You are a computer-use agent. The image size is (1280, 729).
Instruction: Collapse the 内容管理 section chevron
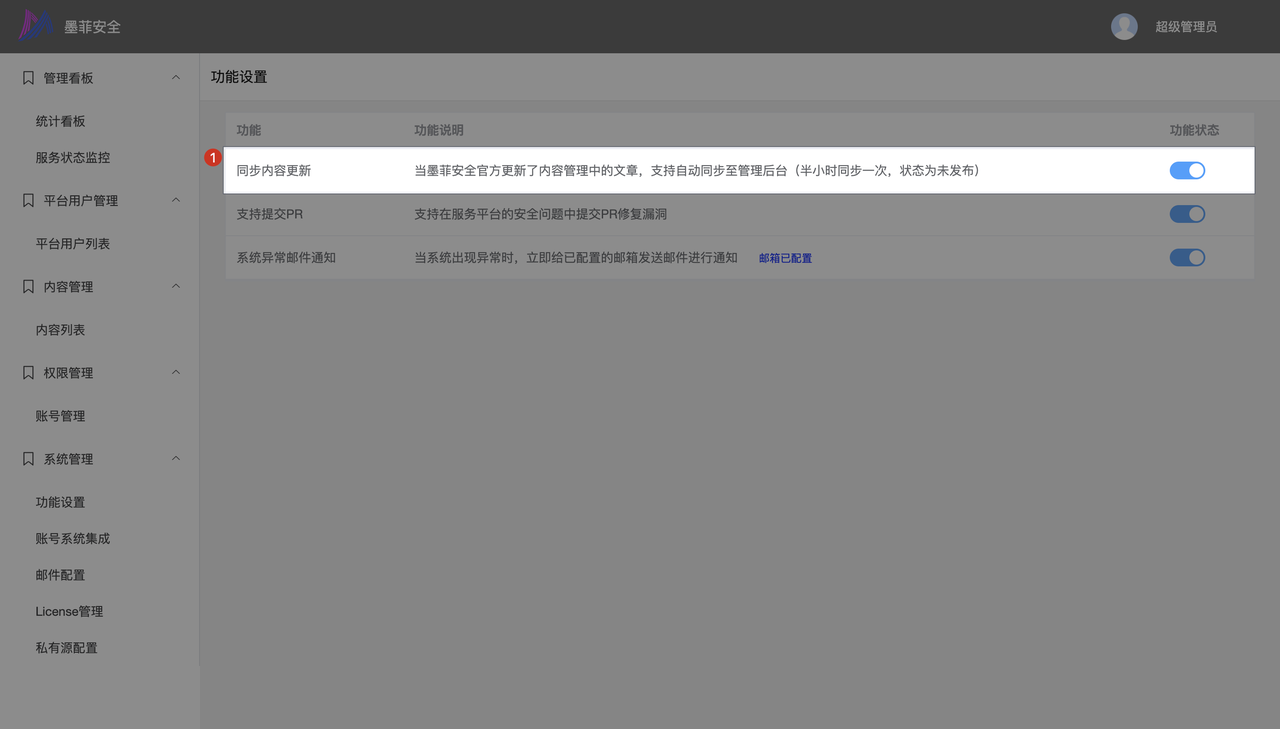pos(176,287)
